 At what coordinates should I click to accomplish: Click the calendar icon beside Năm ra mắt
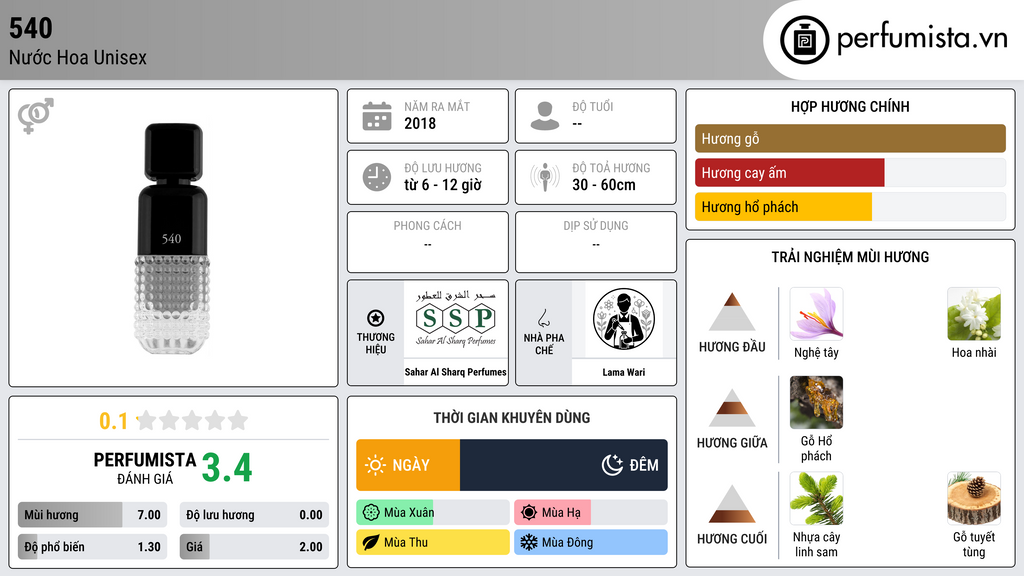[x=377, y=116]
